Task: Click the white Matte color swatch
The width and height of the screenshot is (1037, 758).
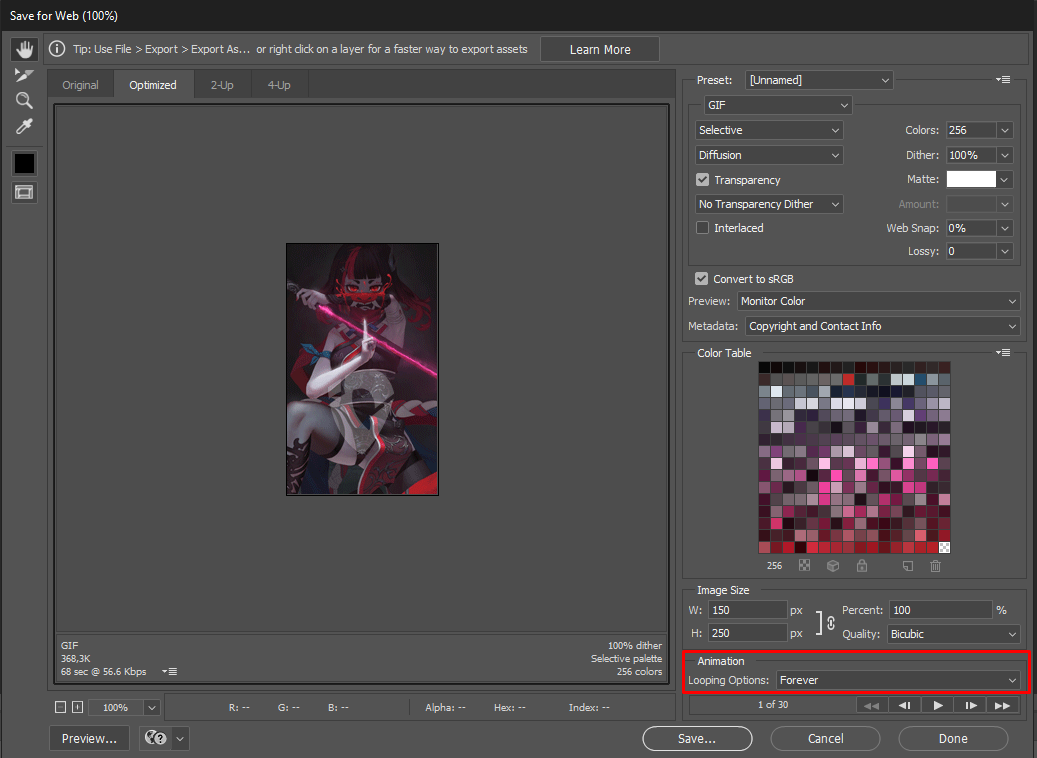Action: tap(971, 179)
